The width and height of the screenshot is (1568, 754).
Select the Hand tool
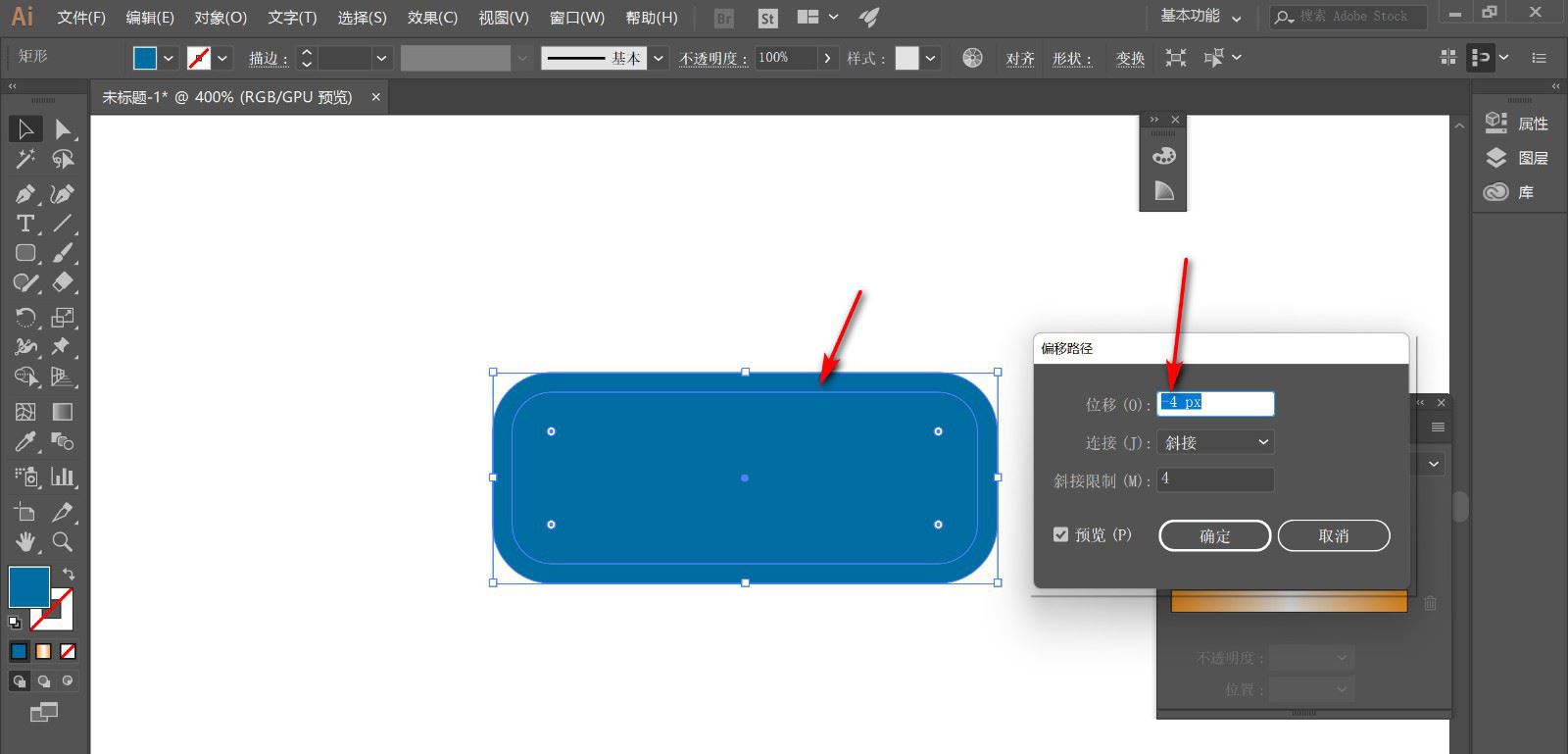pos(25,542)
